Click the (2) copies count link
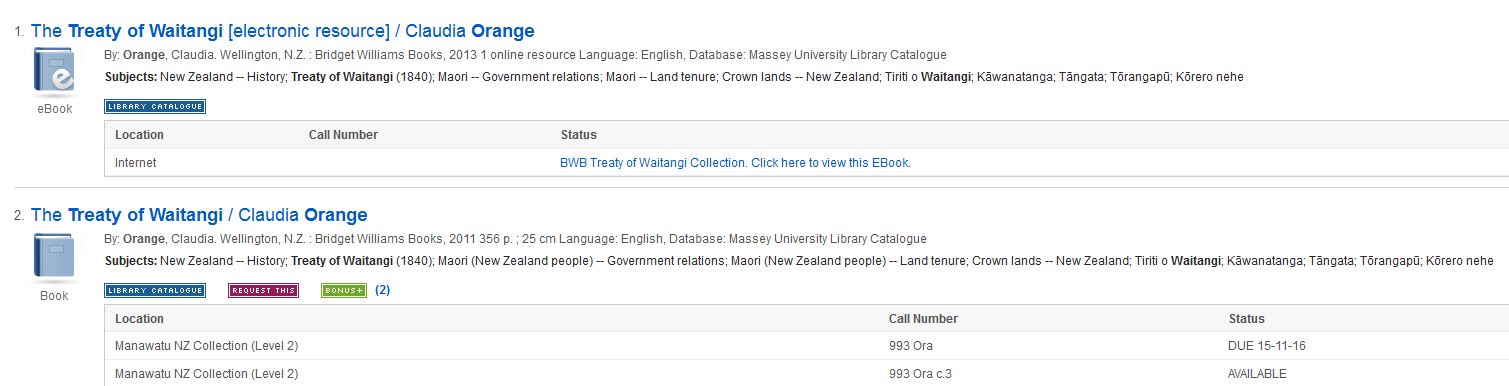Screen dimensions: 1509x386 (x=382, y=291)
